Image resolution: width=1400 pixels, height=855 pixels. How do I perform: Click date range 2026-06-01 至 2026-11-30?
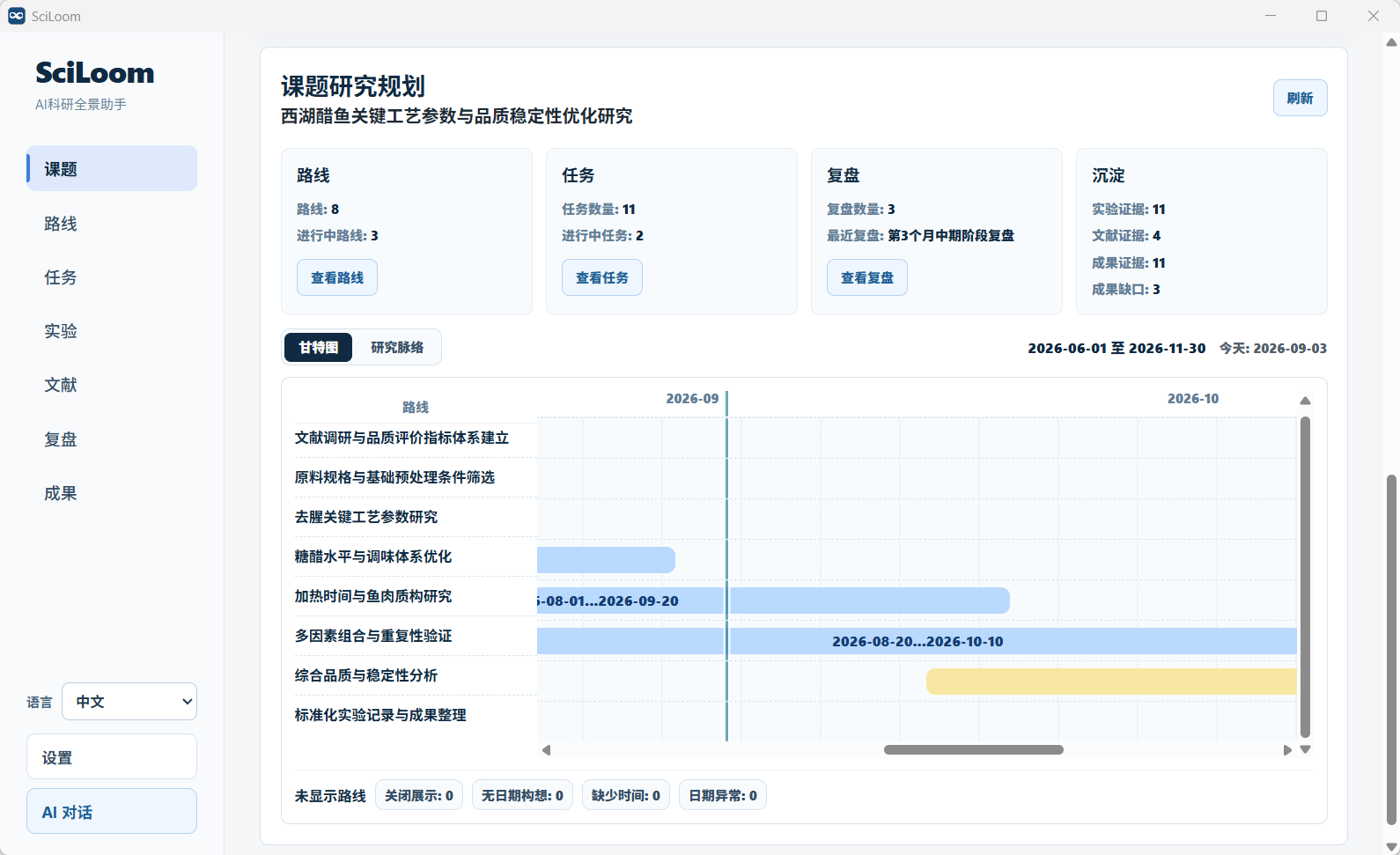[1116, 348]
